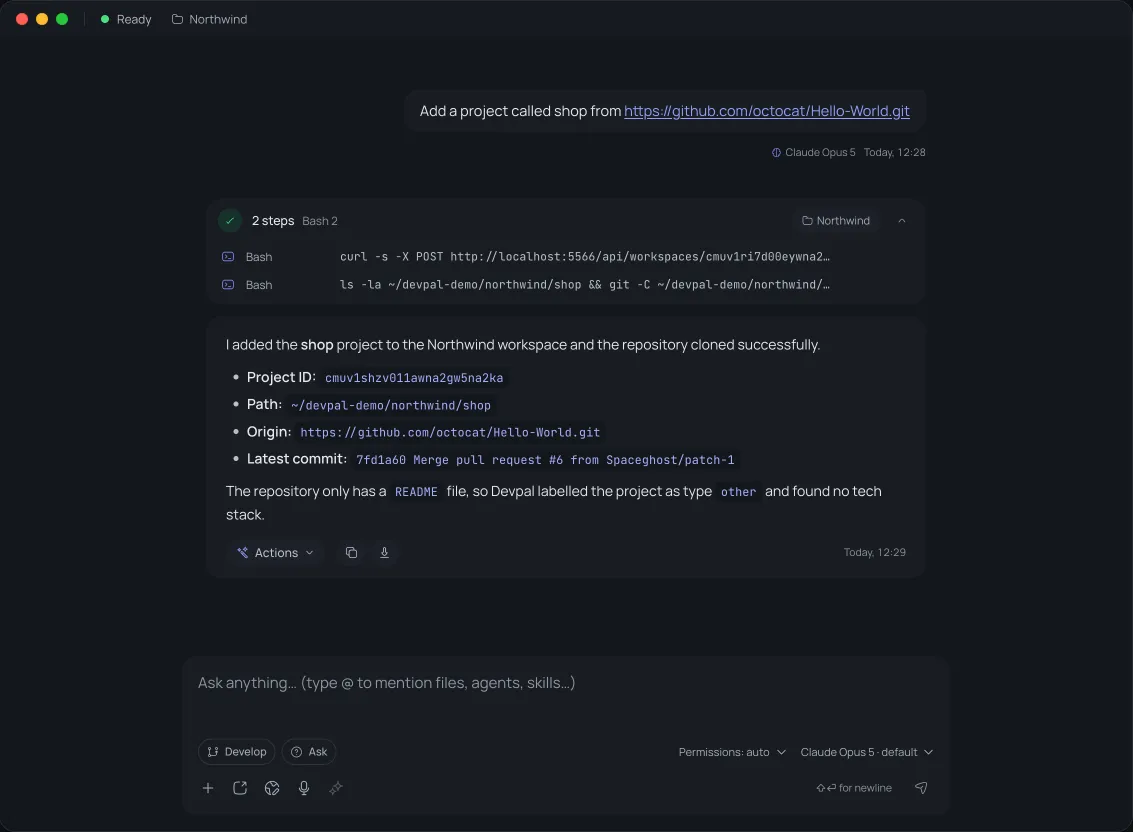Click the green checkmark on 2 steps
The image size is (1133, 832).
click(230, 220)
